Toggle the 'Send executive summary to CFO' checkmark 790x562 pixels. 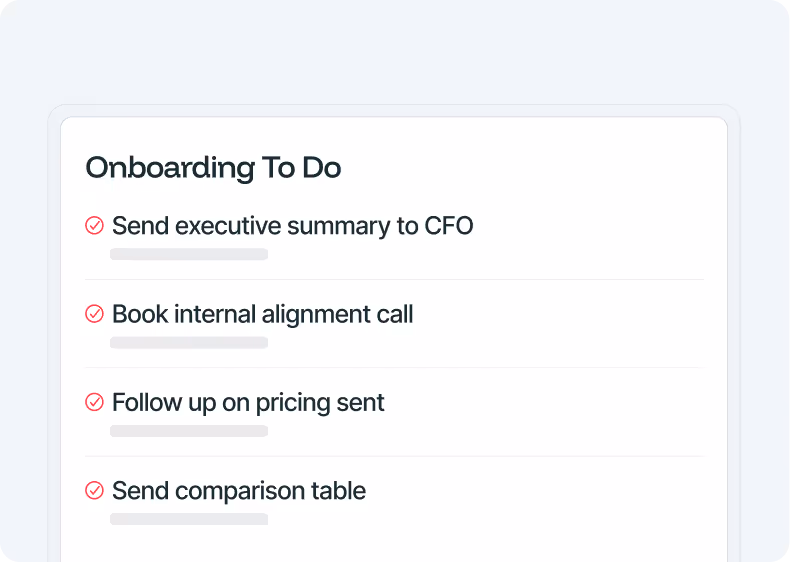click(94, 226)
